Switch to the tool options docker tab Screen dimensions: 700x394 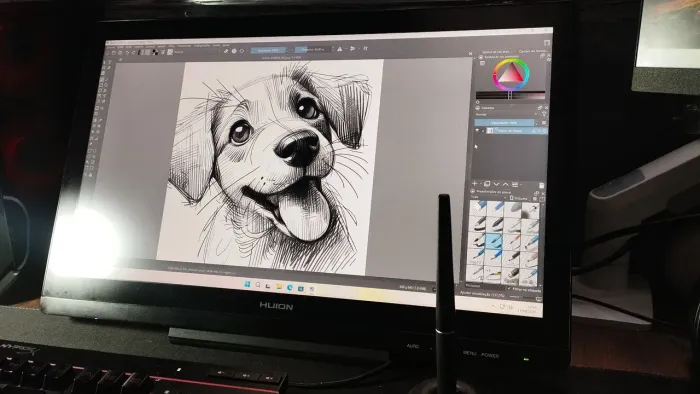[x=533, y=51]
